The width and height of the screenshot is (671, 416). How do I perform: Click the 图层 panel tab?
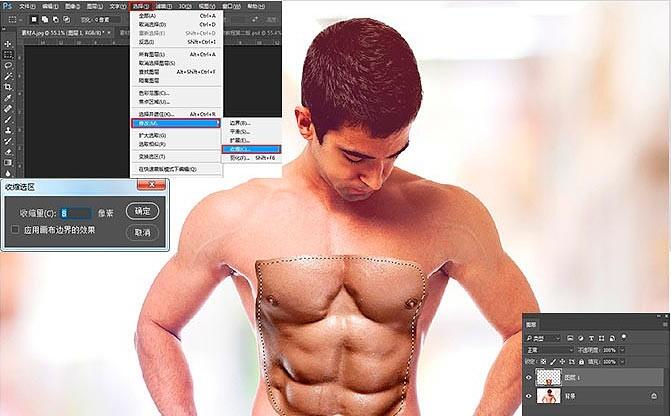point(531,324)
